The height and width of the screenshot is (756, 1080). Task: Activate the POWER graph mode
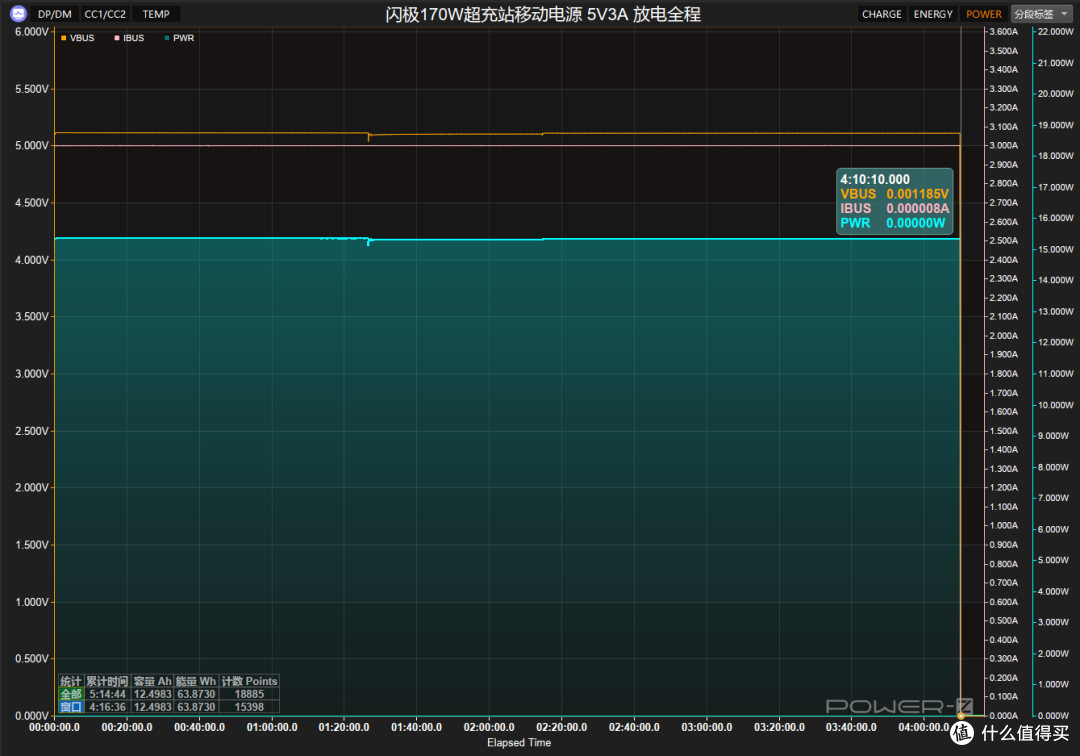pos(984,14)
